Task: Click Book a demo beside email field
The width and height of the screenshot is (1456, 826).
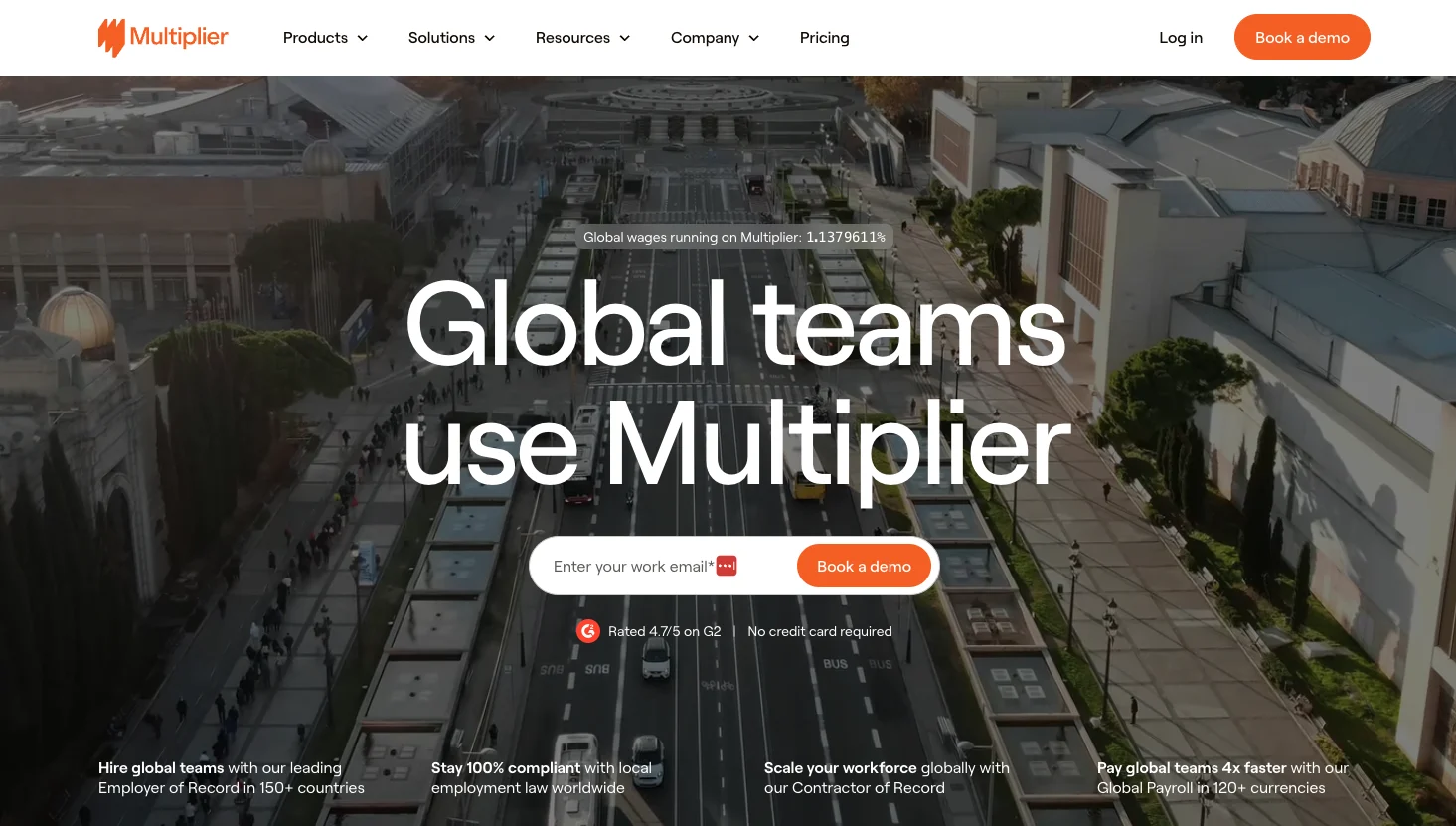Action: [x=864, y=566]
